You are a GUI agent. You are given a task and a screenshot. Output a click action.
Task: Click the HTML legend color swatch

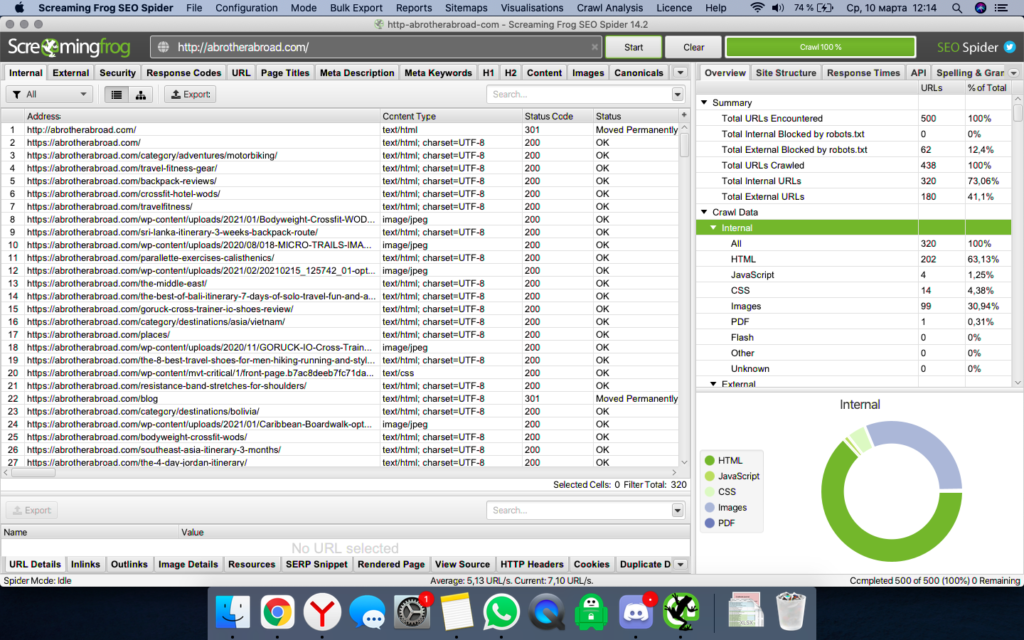point(710,460)
